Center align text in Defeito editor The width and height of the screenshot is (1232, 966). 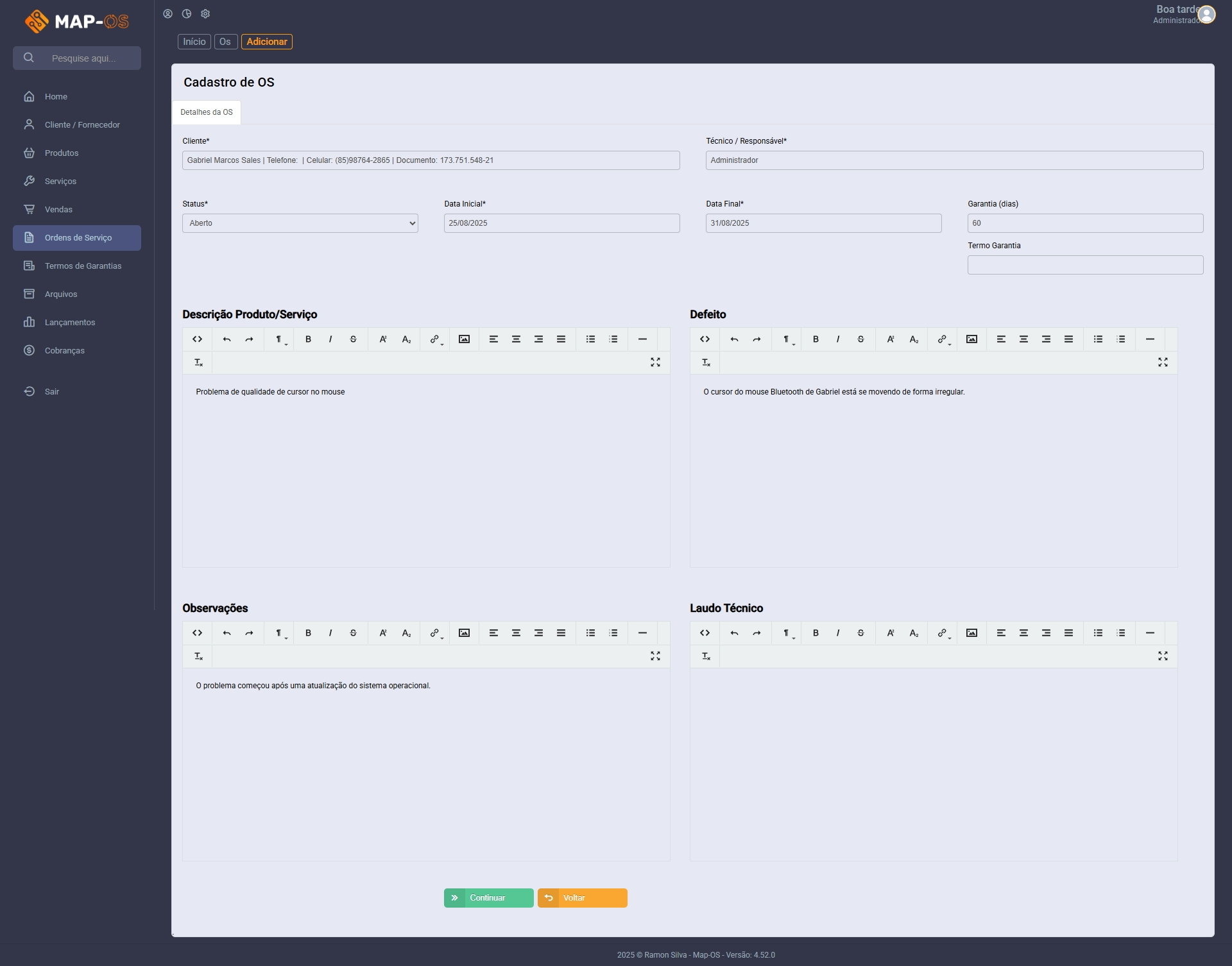pos(1023,339)
